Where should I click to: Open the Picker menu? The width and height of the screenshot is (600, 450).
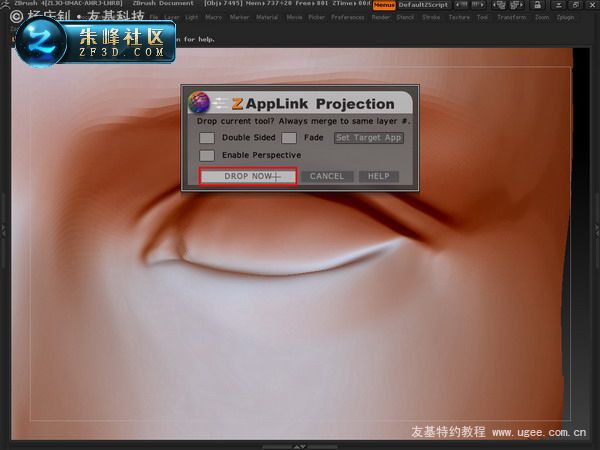[316, 17]
